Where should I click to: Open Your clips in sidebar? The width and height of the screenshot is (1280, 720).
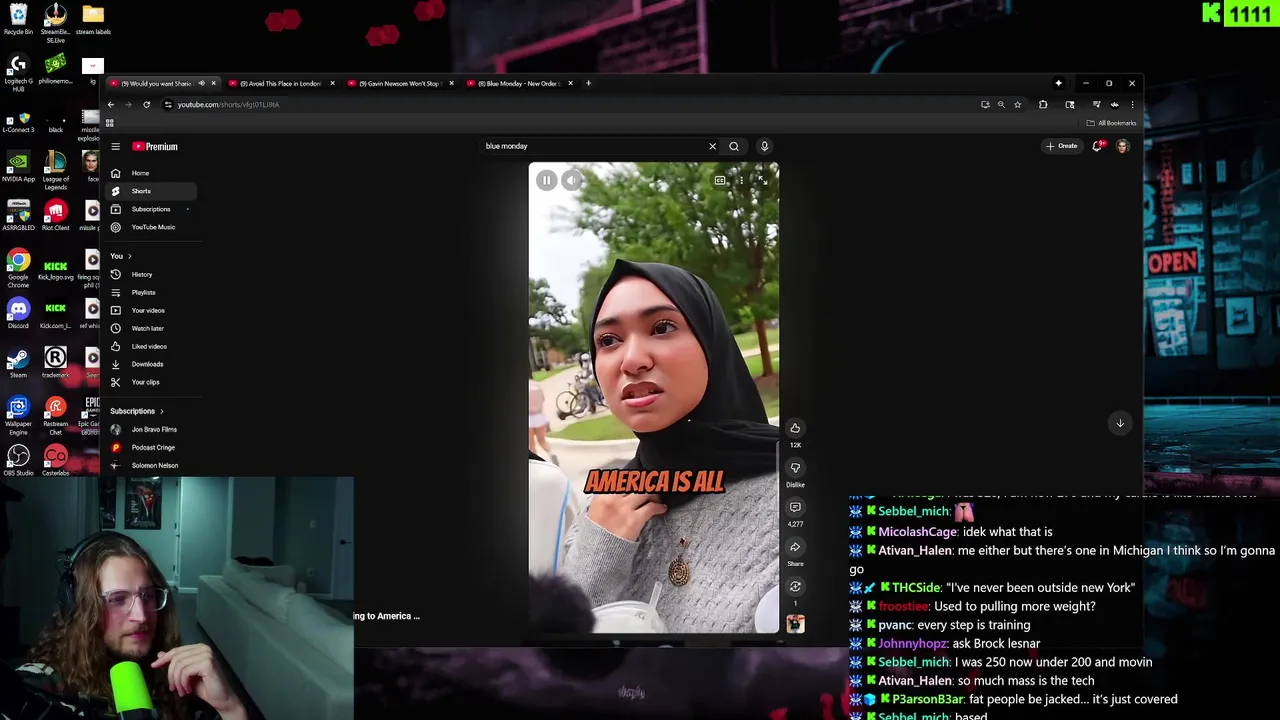point(153,382)
